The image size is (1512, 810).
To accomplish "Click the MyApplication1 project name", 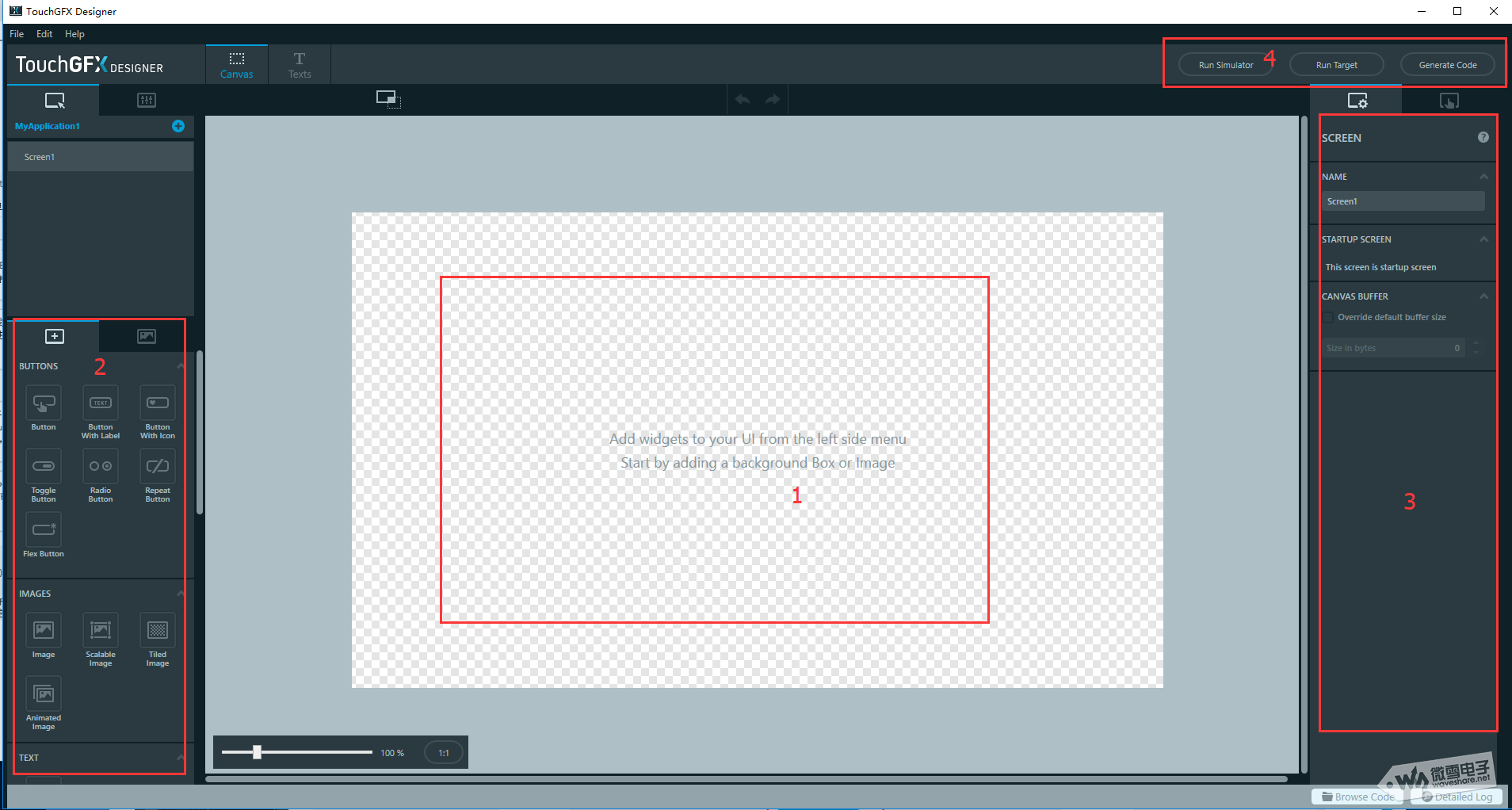I will [x=47, y=126].
